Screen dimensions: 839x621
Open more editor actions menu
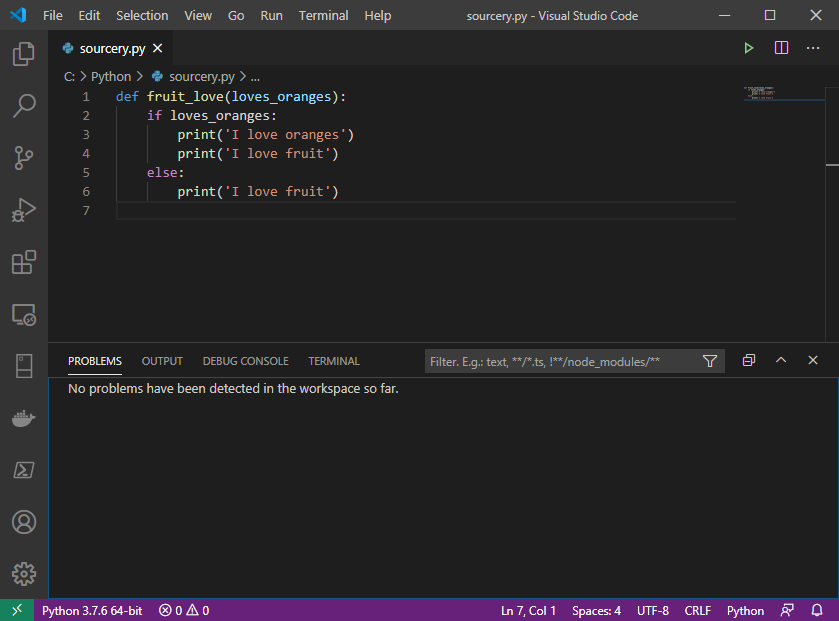click(x=813, y=47)
